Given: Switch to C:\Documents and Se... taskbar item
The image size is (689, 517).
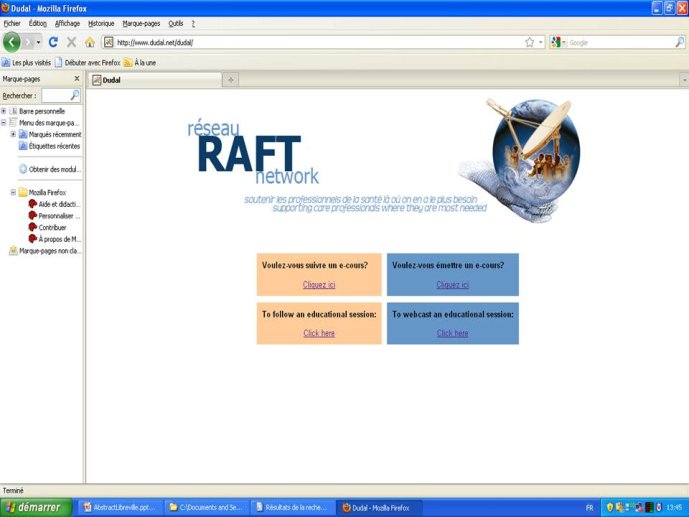Looking at the screenshot, I should click(x=207, y=507).
